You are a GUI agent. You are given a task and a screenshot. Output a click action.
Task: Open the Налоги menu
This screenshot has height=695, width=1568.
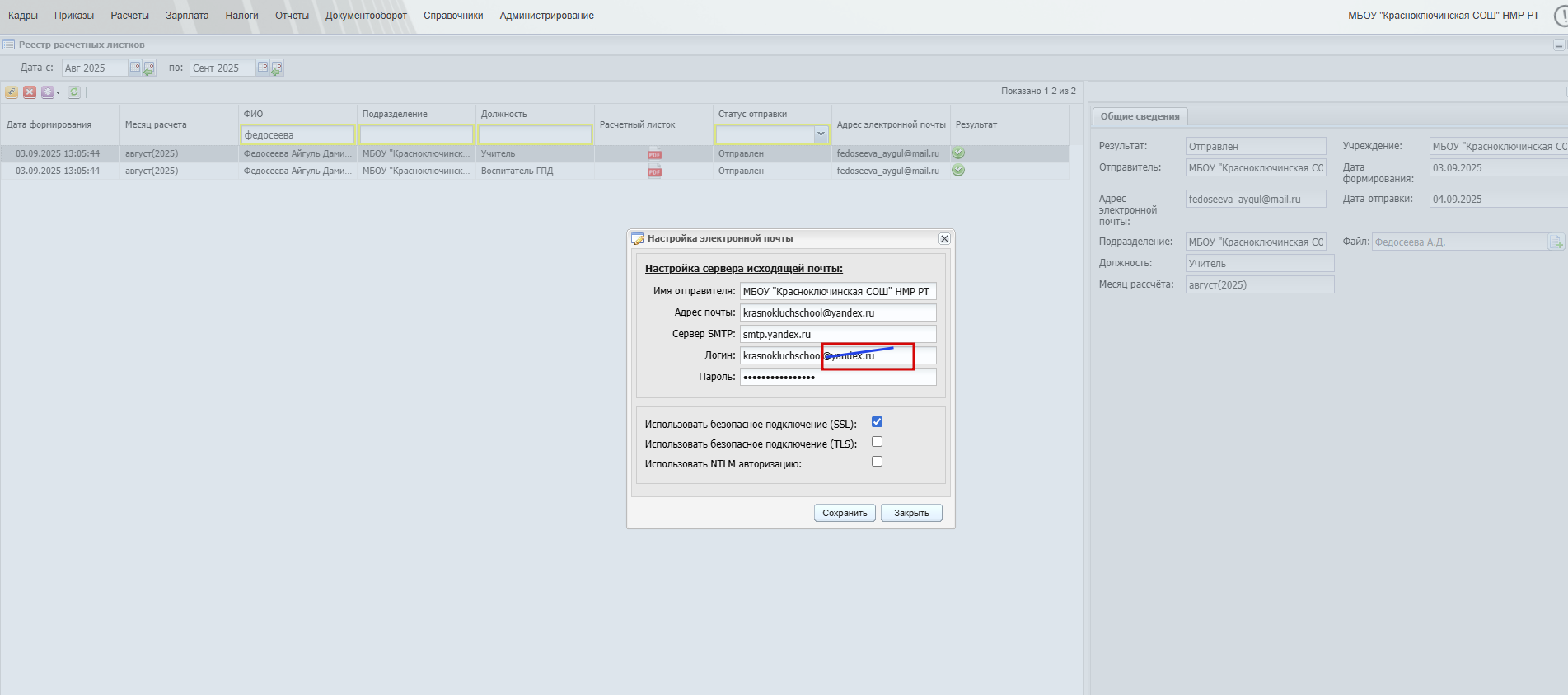coord(242,16)
